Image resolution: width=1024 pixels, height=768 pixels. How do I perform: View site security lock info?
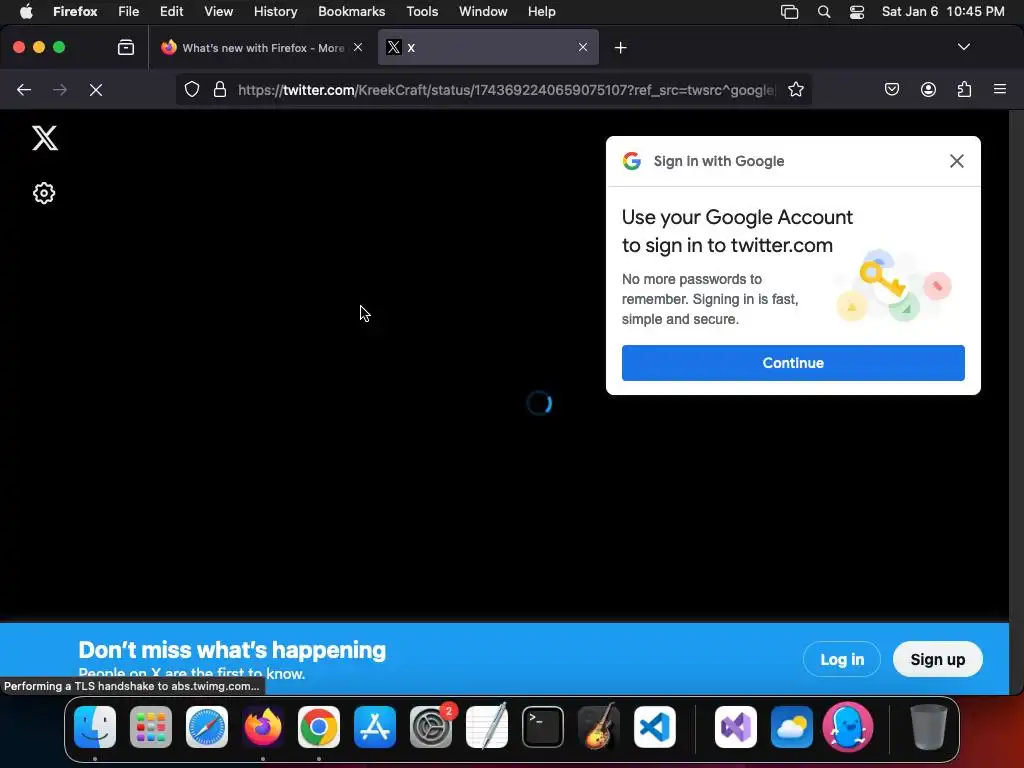pyautogui.click(x=220, y=89)
